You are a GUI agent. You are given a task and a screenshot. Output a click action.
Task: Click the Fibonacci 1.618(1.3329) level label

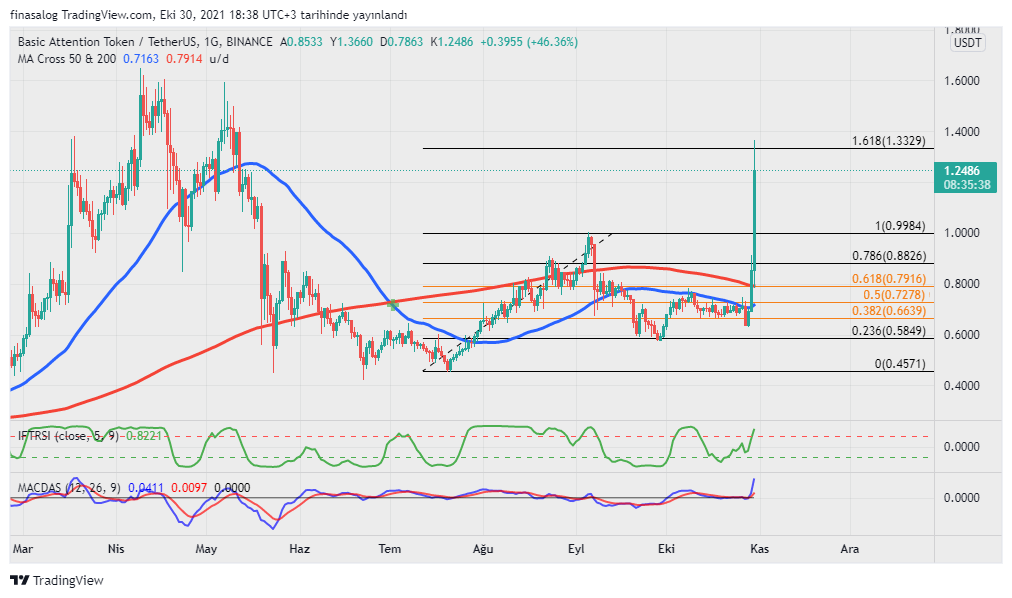[889, 141]
